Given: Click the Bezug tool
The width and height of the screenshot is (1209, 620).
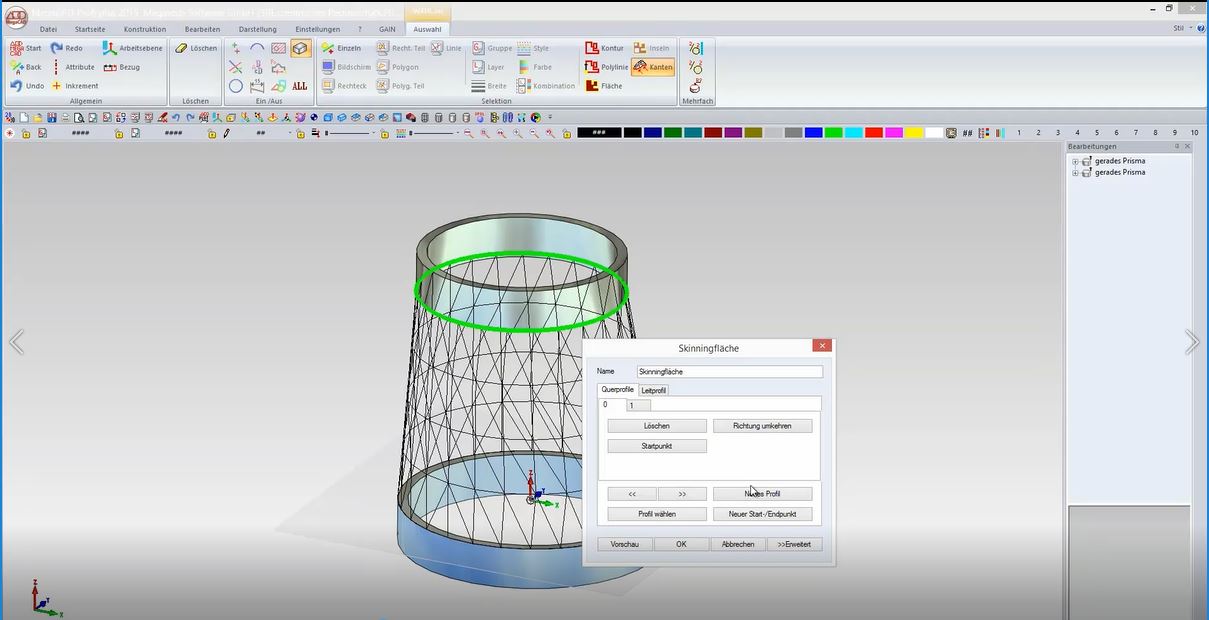Looking at the screenshot, I should (122, 67).
